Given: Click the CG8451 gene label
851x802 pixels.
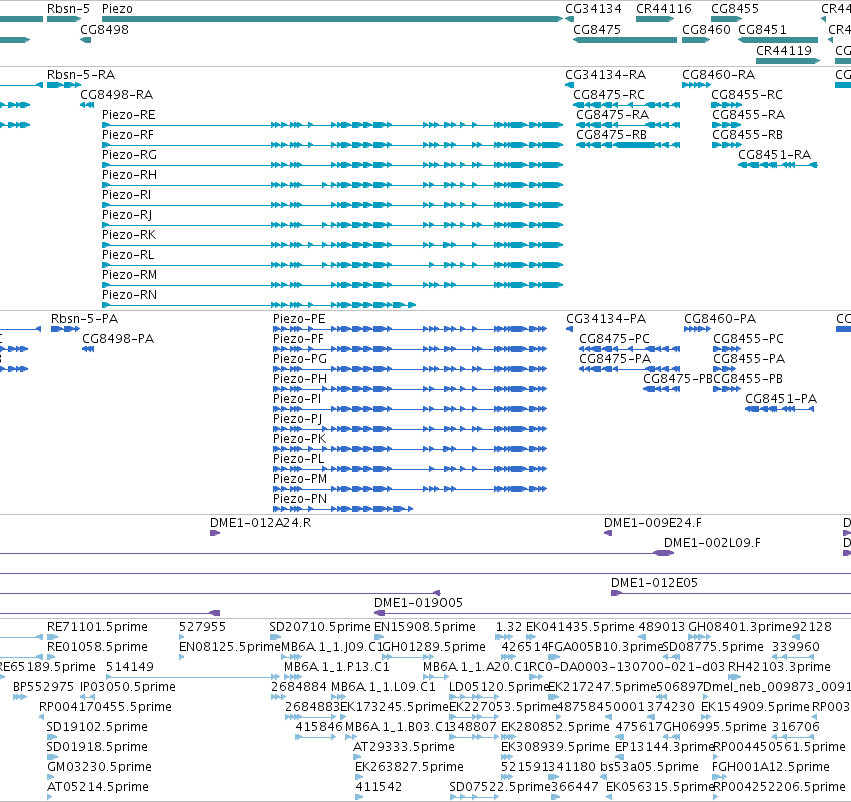Looking at the screenshot, I should click(x=763, y=30).
